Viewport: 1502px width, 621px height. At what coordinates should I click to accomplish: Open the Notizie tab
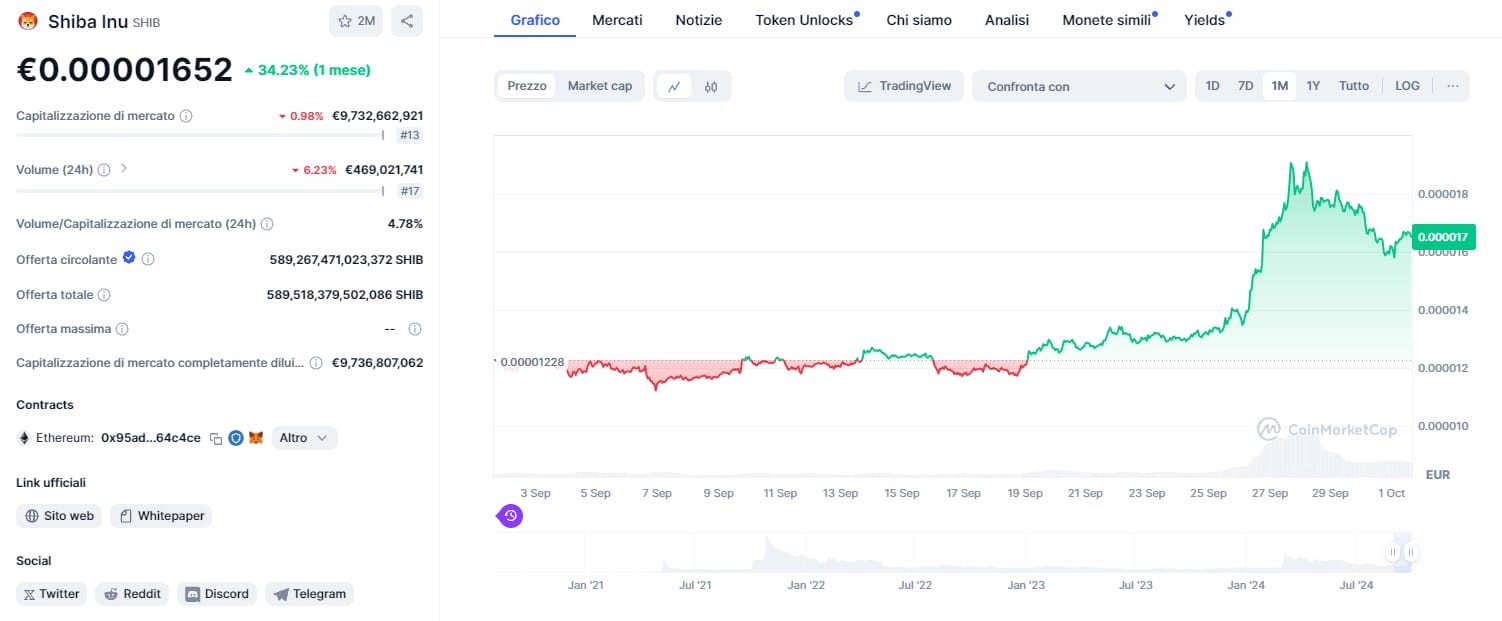(698, 20)
